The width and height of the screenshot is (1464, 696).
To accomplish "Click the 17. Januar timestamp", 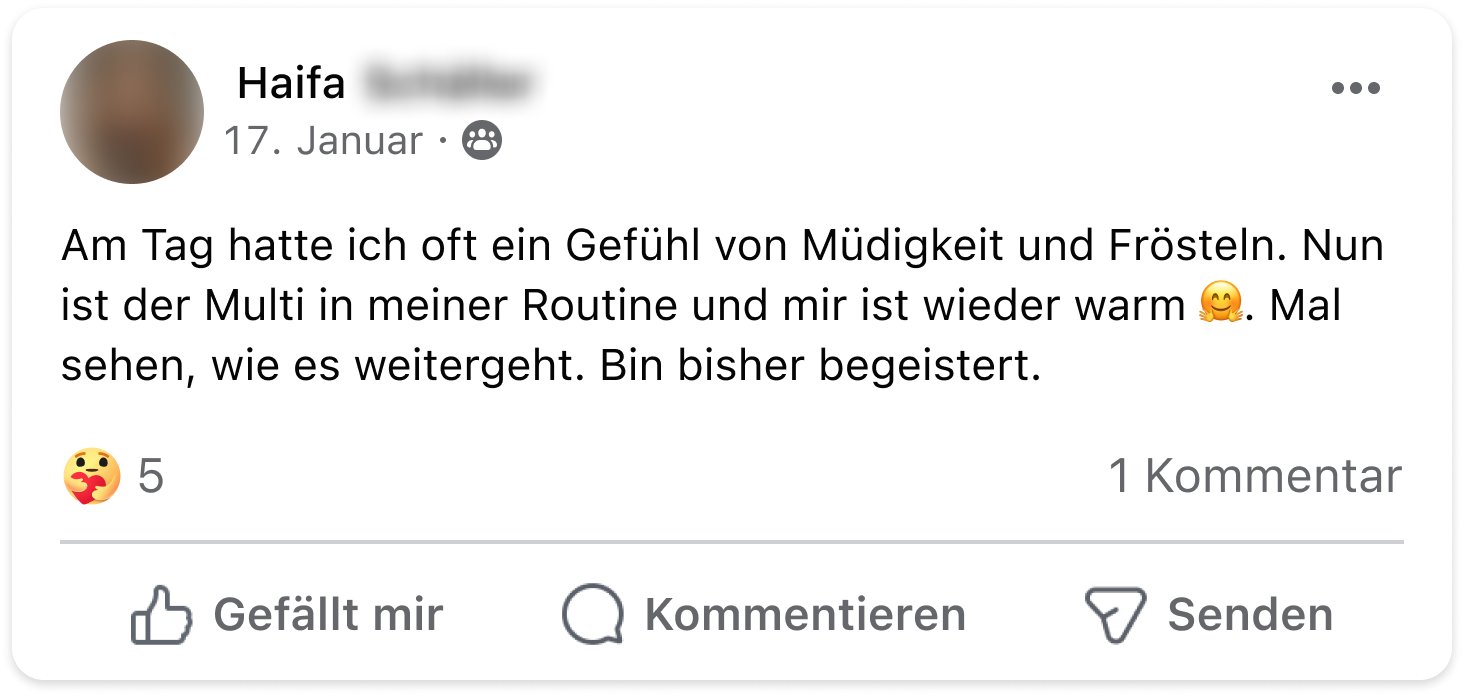I will point(323,141).
